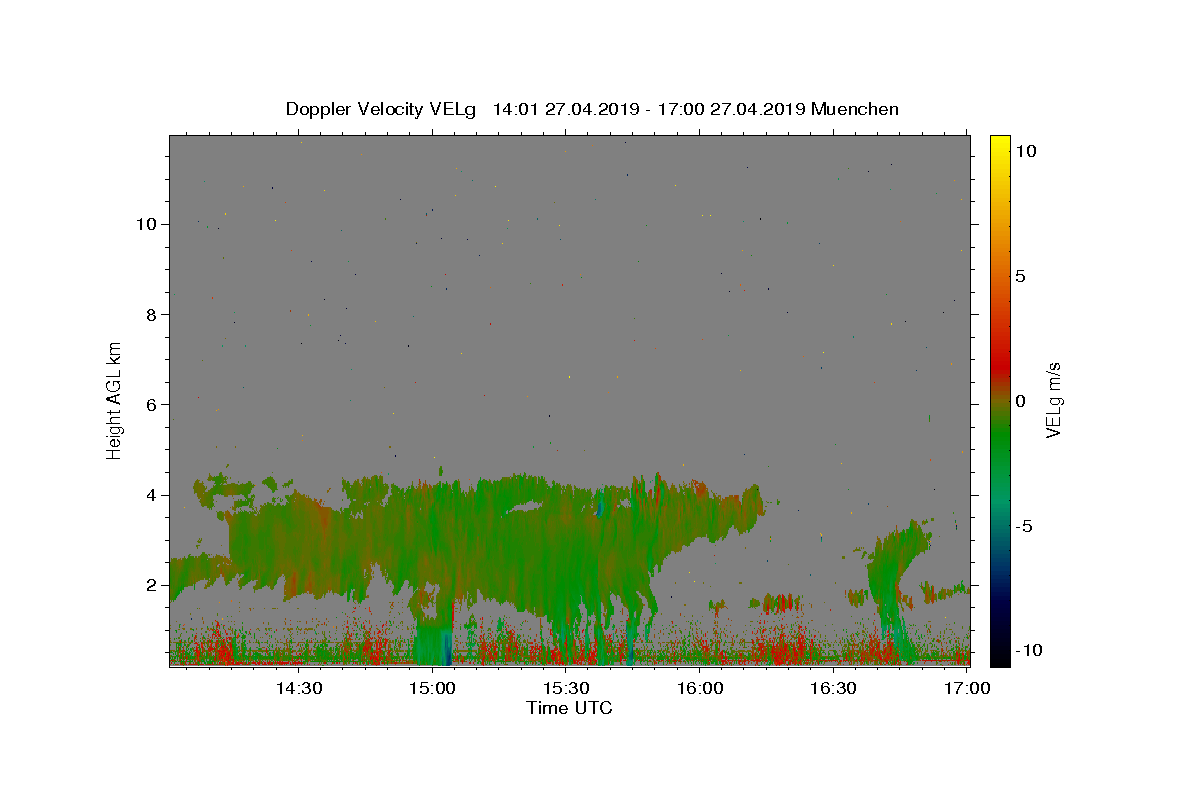
Task: Click the '14:30' time tick label
Action: click(x=298, y=688)
